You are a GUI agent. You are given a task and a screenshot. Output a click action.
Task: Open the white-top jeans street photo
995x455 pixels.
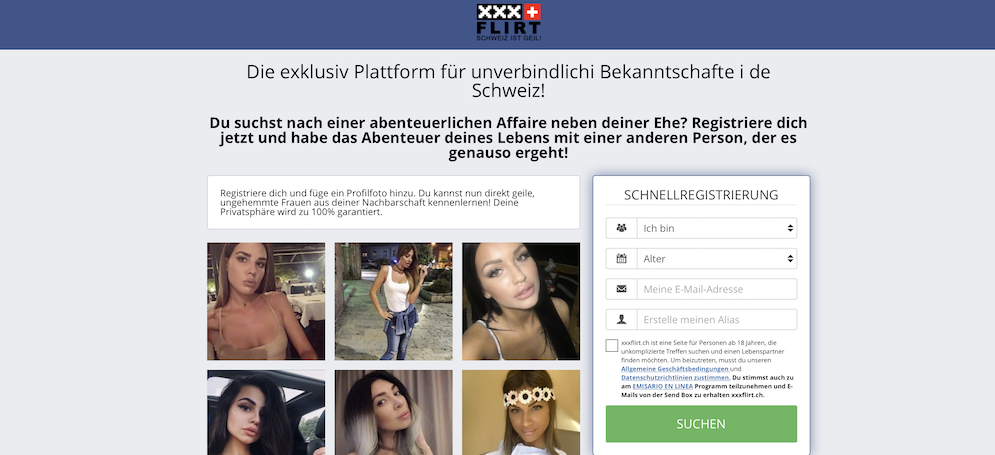coord(393,301)
